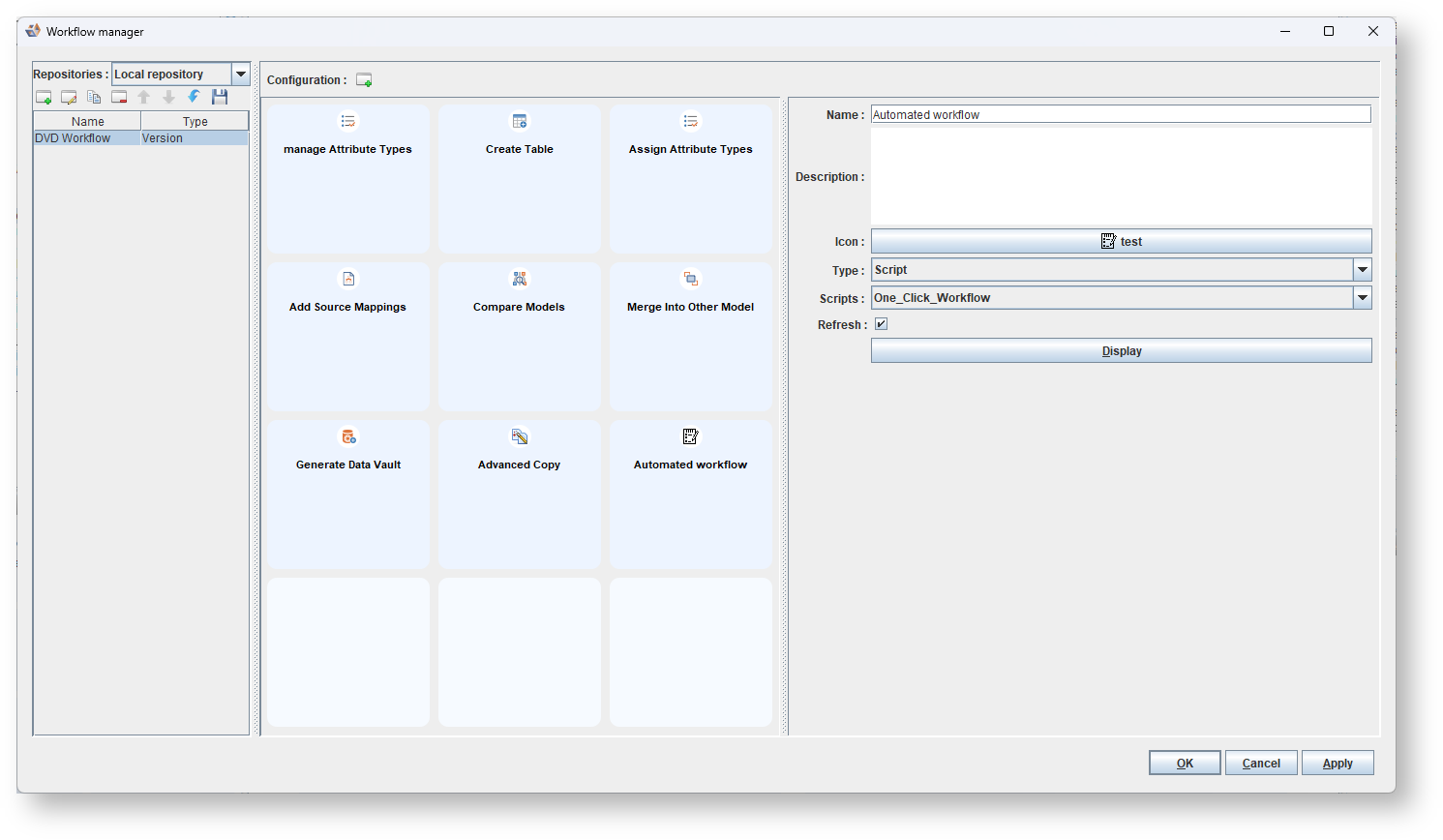This screenshot has width=1443, height=840.
Task: Click the Name column header
Action: [x=87, y=121]
